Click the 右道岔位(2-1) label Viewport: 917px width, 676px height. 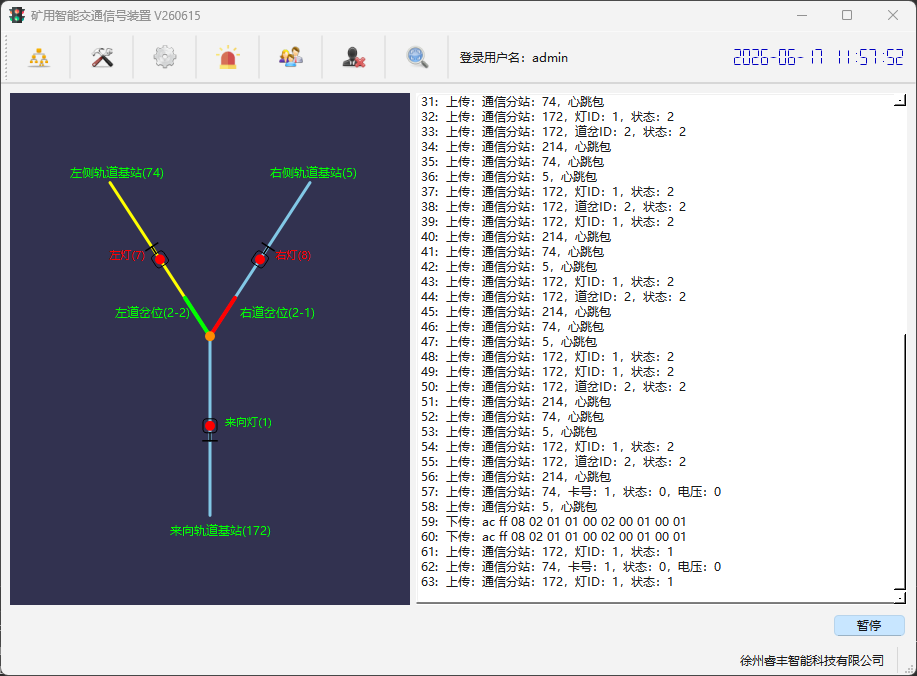(277, 313)
